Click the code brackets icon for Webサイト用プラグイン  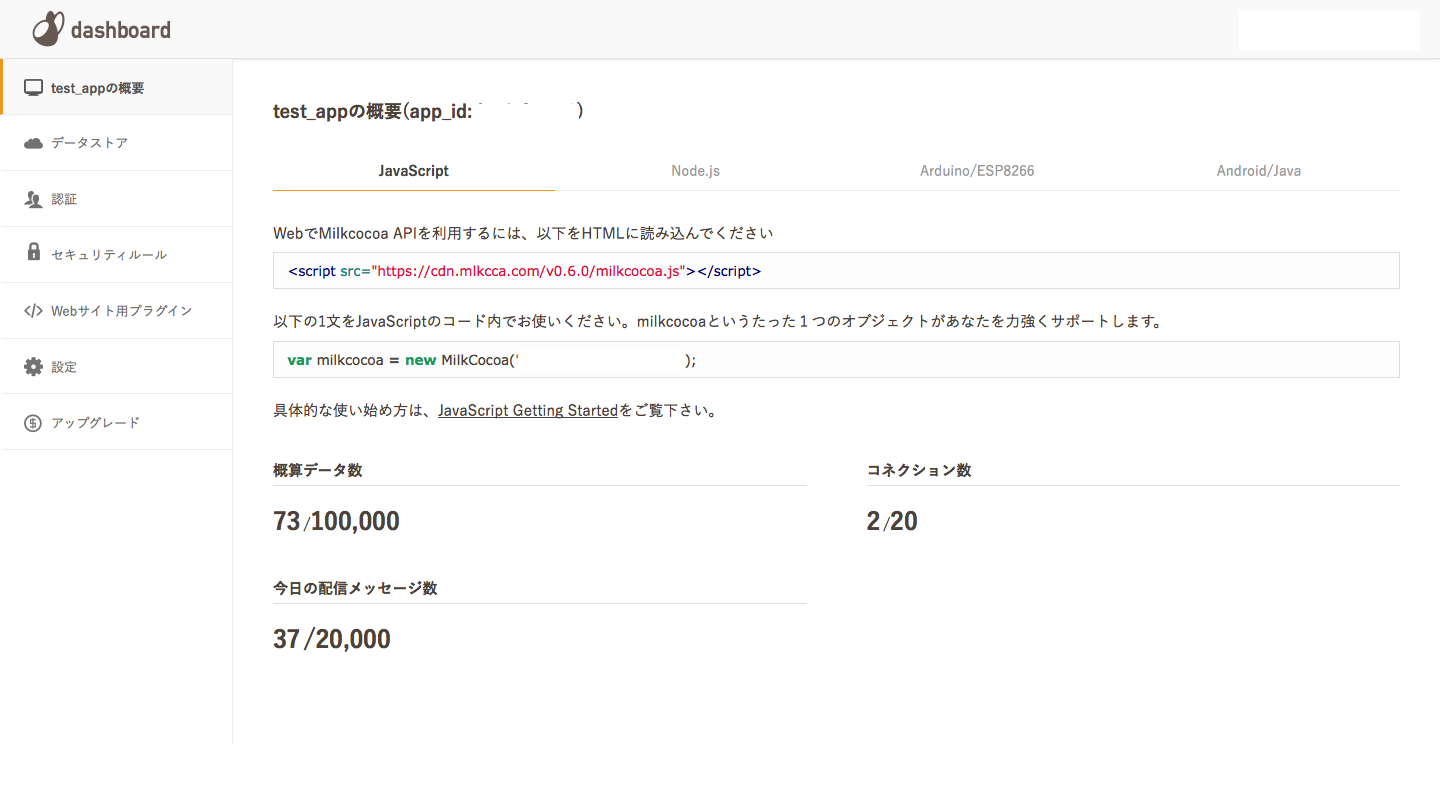coord(33,311)
